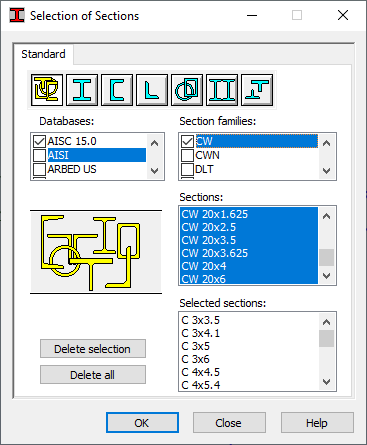Choose the I-section shape icon
This screenshot has height=445, width=367.
[82, 90]
